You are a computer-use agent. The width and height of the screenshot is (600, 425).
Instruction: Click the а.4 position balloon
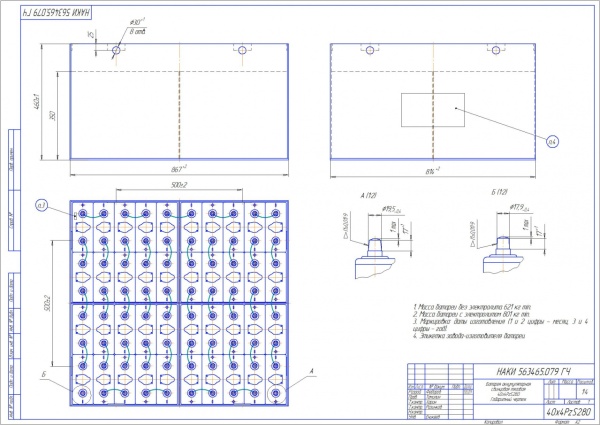tap(551, 144)
